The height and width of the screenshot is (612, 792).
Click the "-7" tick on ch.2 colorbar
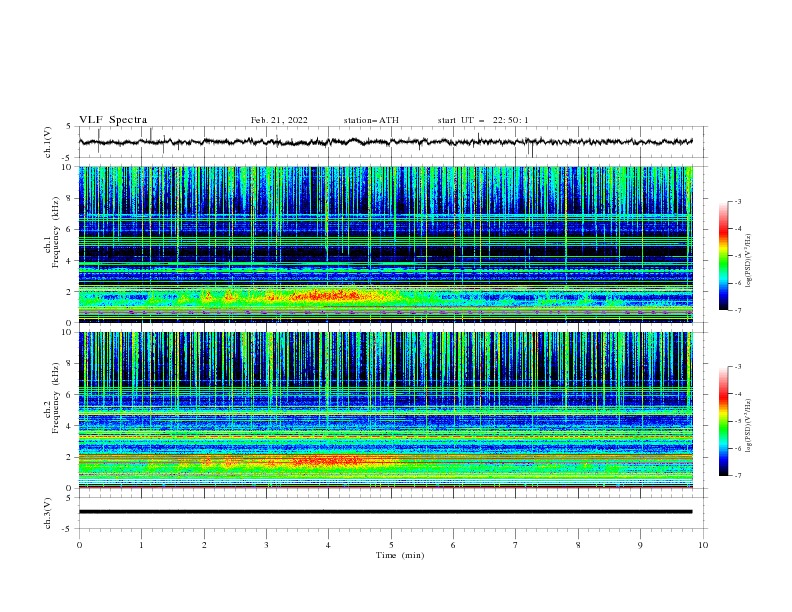coord(737,475)
